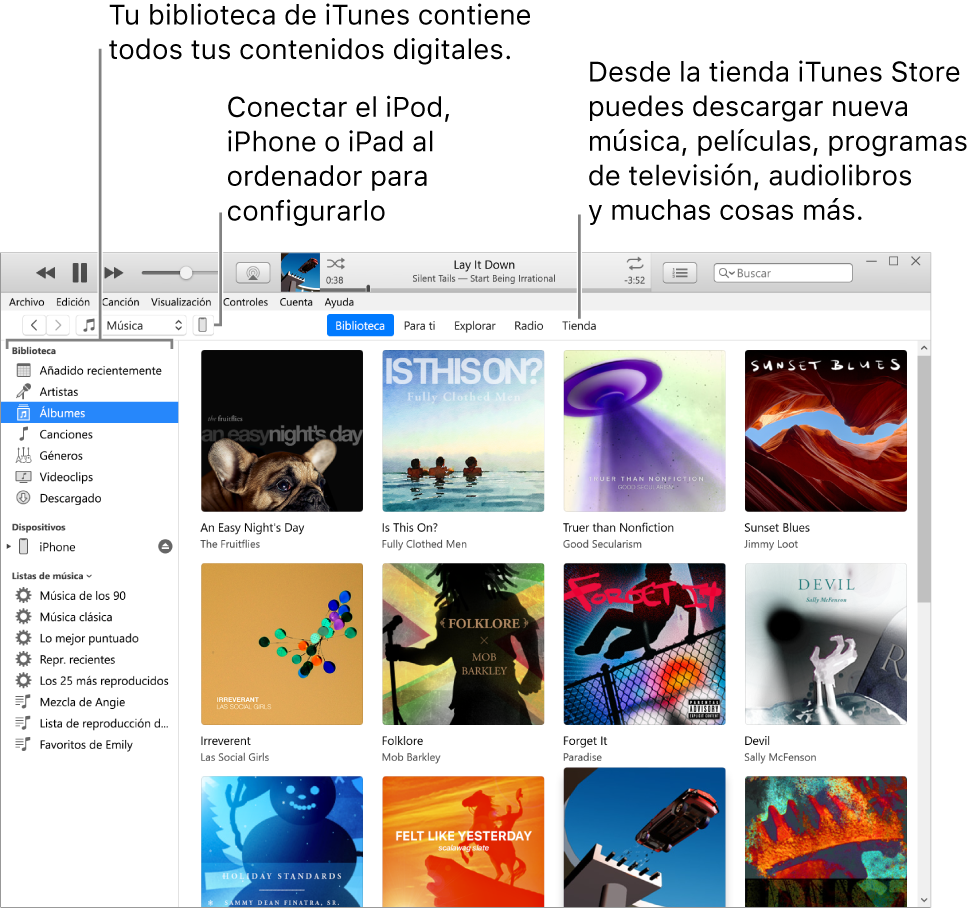Rewind to the previous track
Screen dimensions: 976x910
tap(44, 272)
